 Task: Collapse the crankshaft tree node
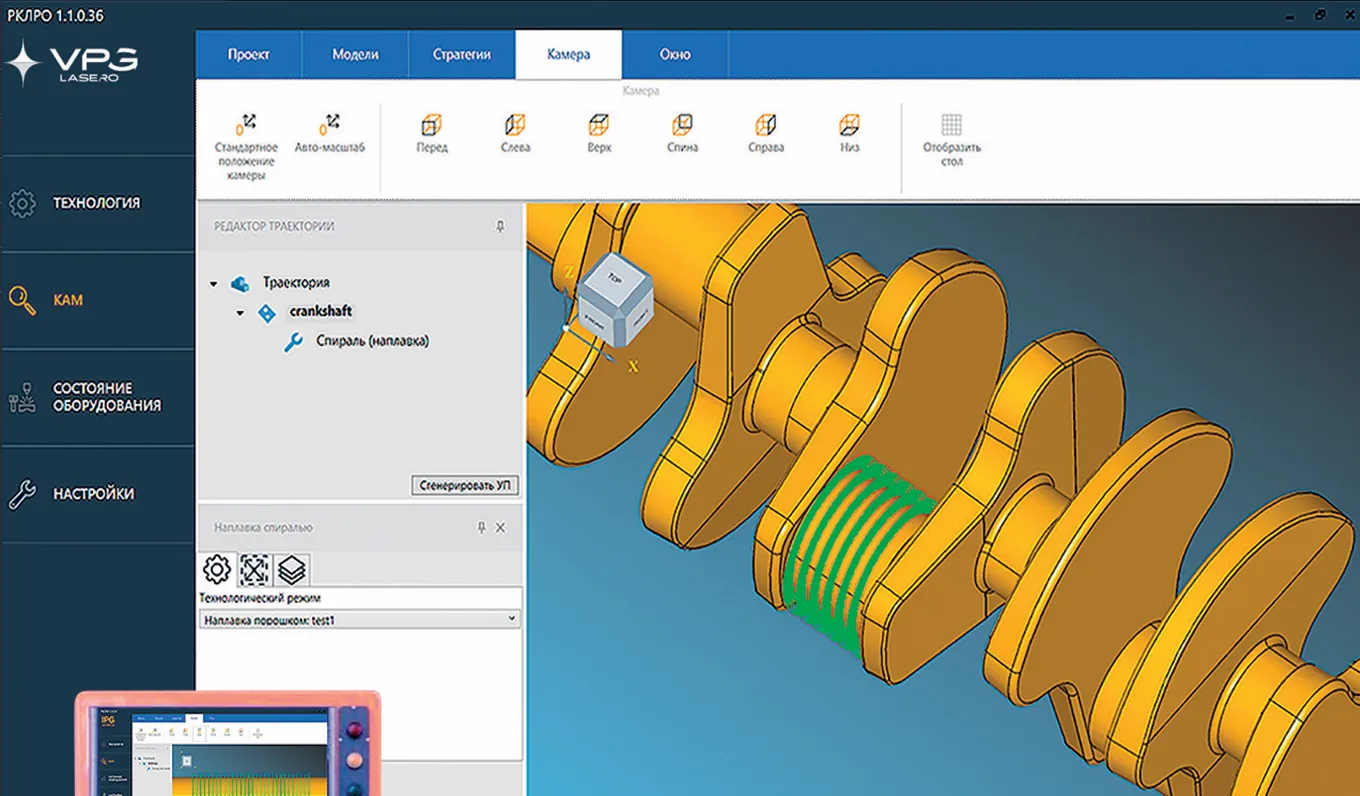240,313
